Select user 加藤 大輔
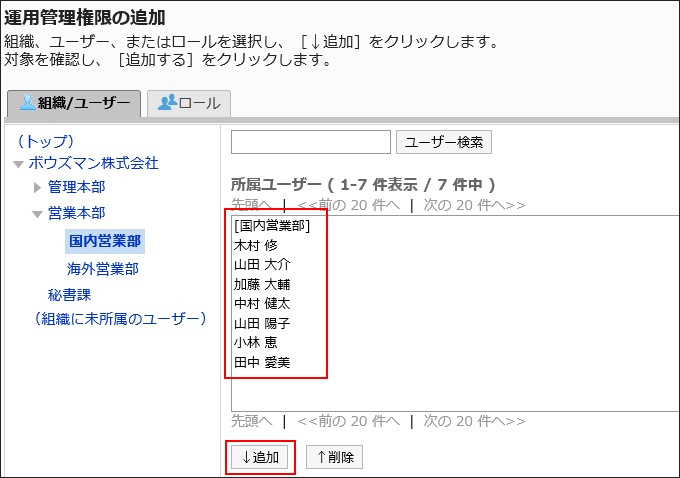The height and width of the screenshot is (478, 680). [262, 284]
